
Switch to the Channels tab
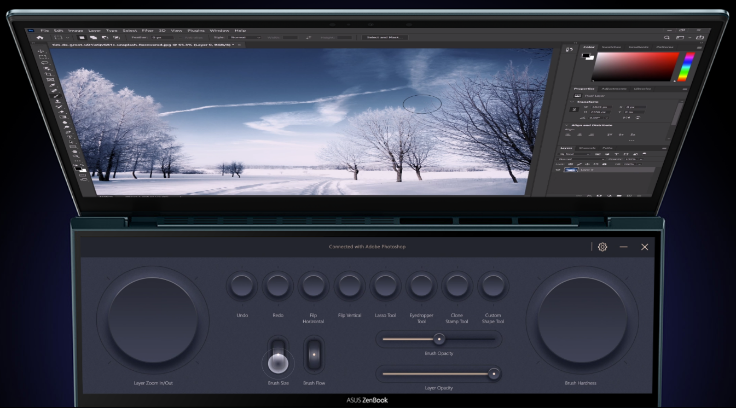coord(587,148)
